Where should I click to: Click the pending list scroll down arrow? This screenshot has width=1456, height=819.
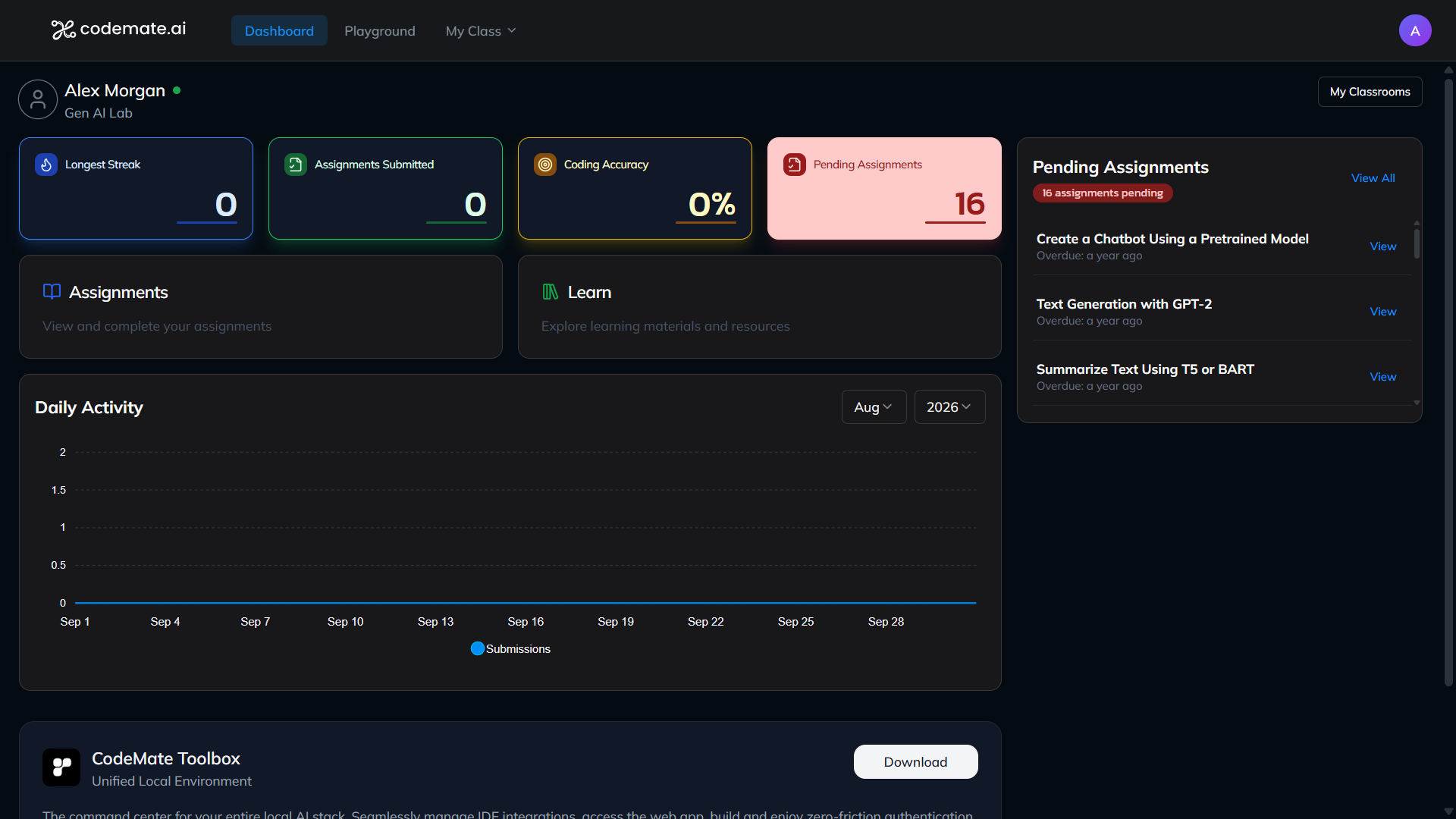tap(1417, 403)
